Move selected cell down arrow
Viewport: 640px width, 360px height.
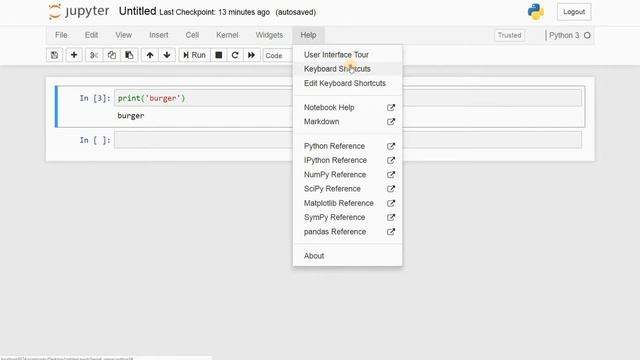click(x=167, y=55)
